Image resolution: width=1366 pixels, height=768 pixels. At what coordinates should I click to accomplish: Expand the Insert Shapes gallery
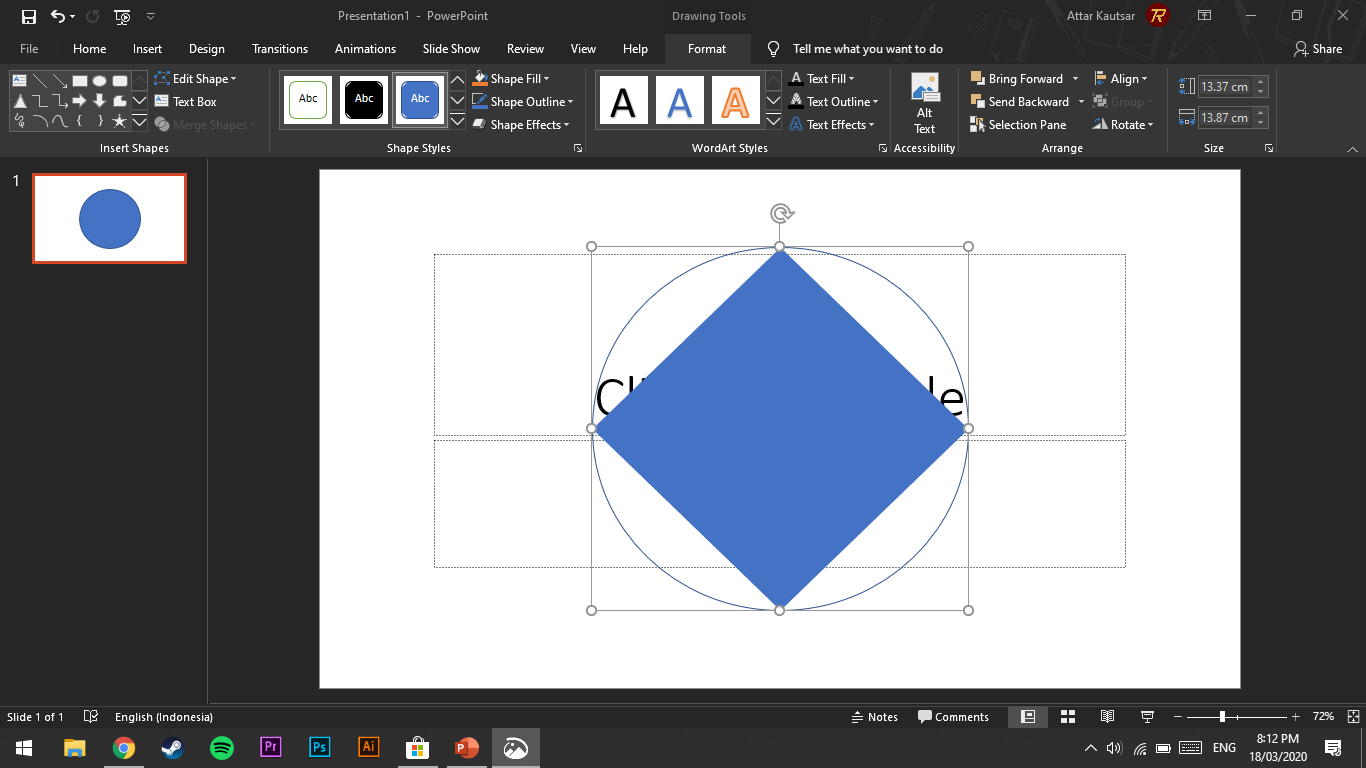point(140,121)
